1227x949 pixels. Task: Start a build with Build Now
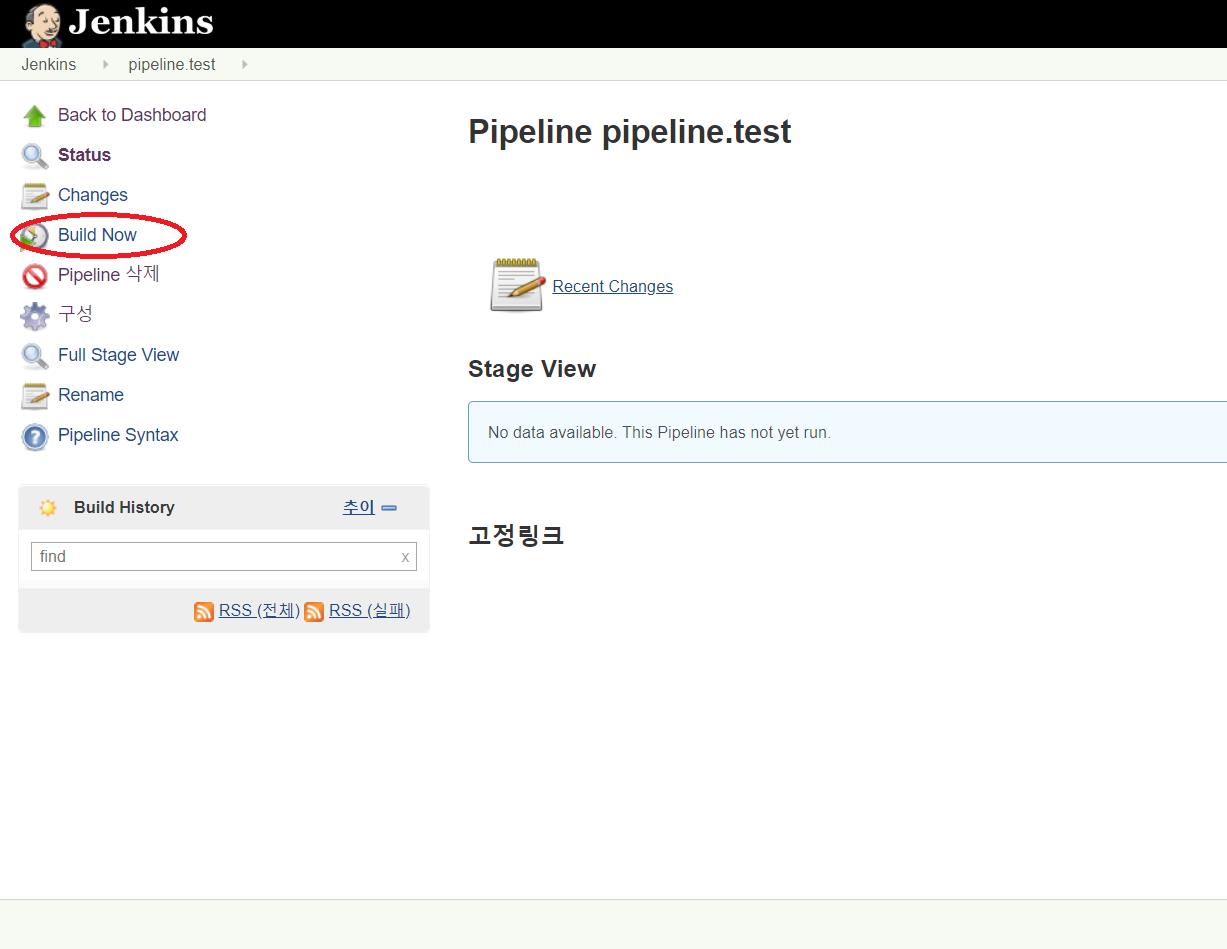pos(97,235)
